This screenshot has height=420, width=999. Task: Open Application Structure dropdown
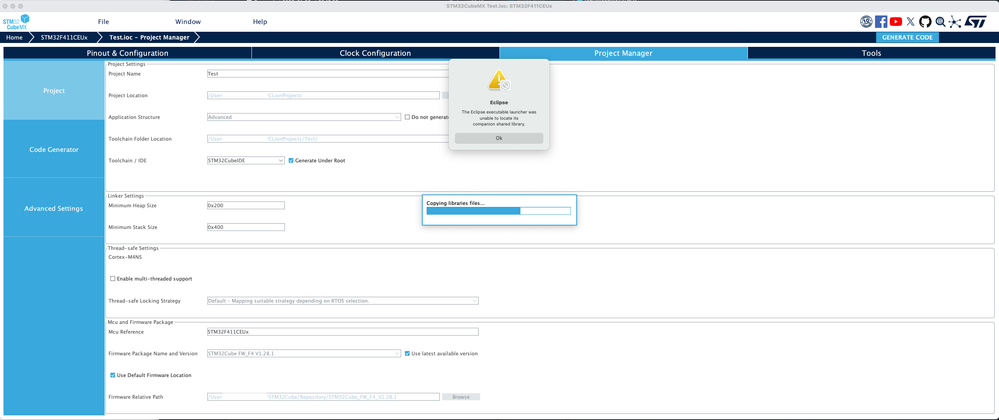304,117
